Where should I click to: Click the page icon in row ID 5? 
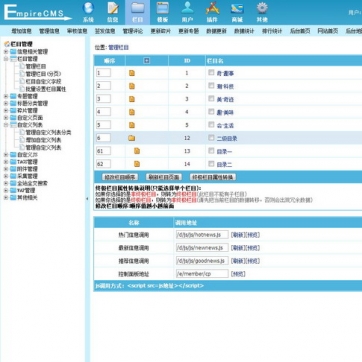[x=132, y=125]
